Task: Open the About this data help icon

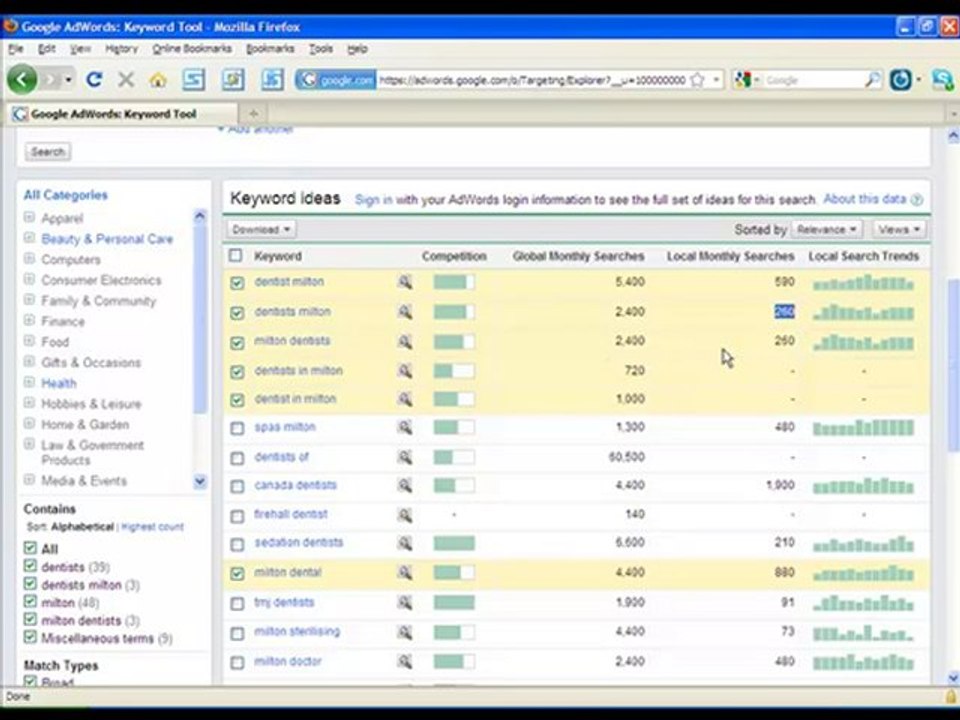Action: pyautogui.click(x=917, y=200)
